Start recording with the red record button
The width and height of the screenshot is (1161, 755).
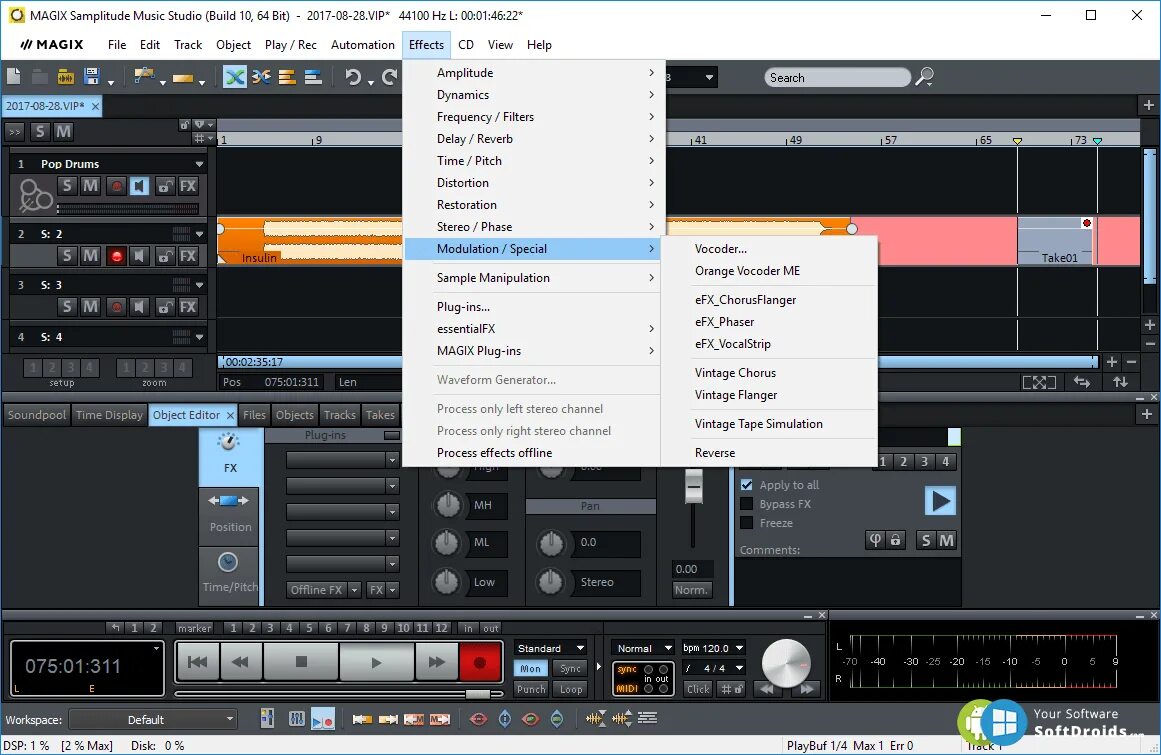pyautogui.click(x=480, y=662)
